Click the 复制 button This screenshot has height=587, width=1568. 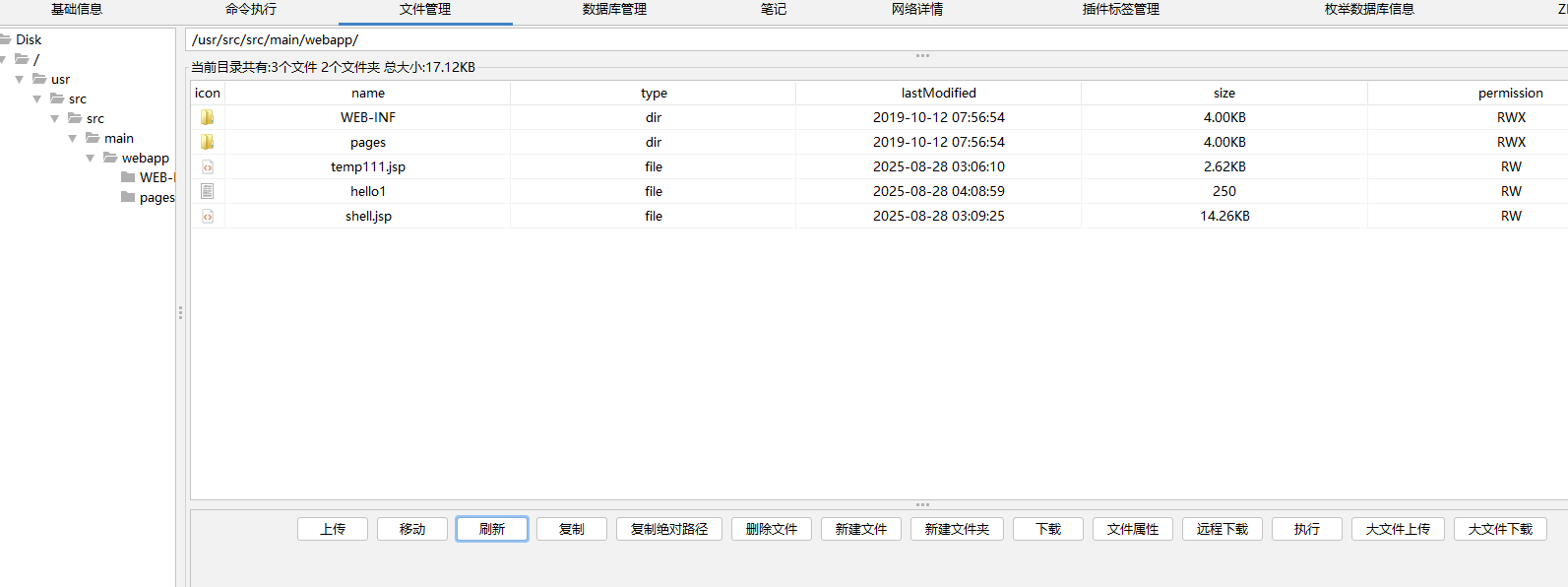pyautogui.click(x=572, y=529)
